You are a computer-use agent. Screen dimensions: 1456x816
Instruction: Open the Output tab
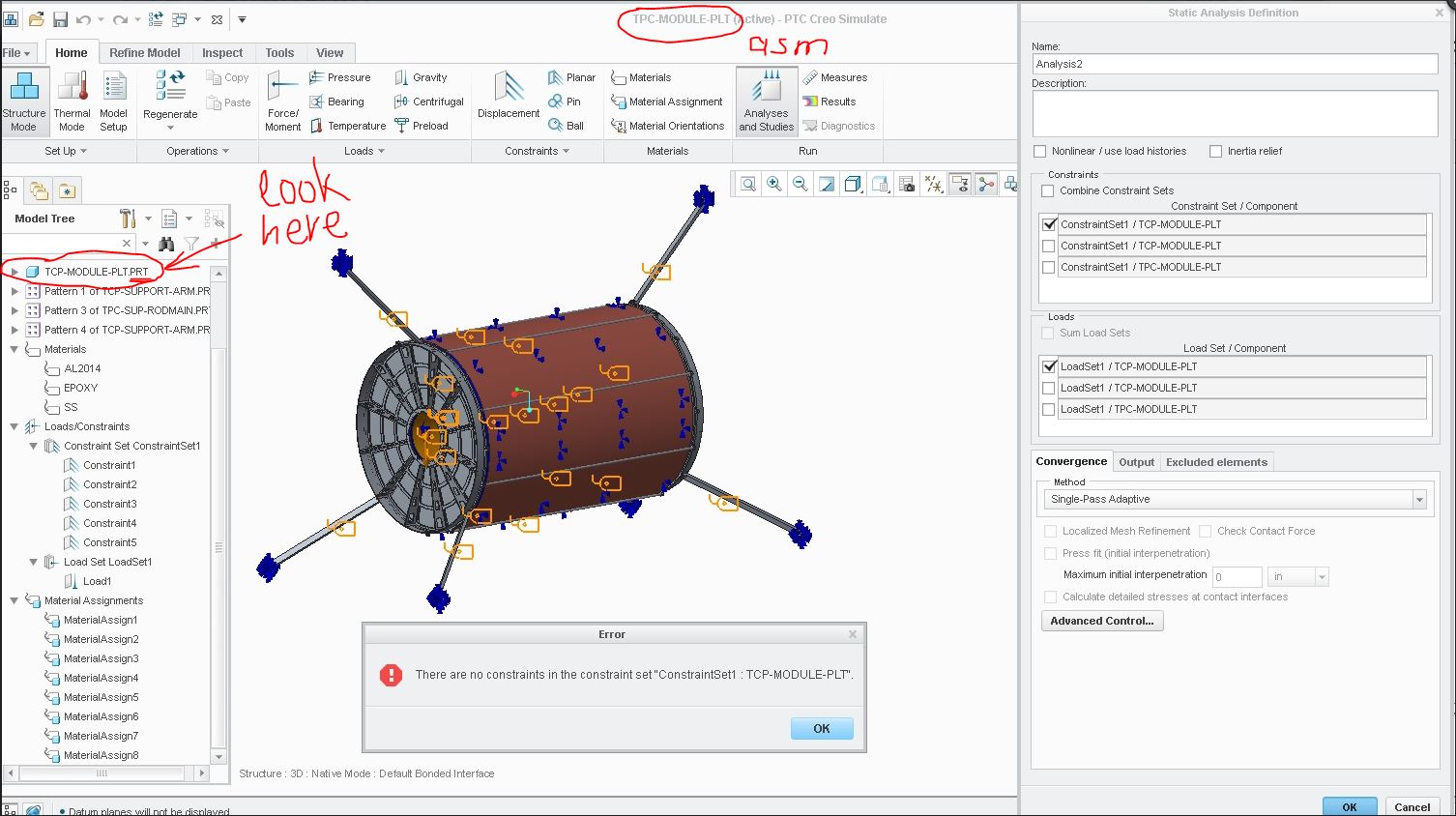point(1137,462)
